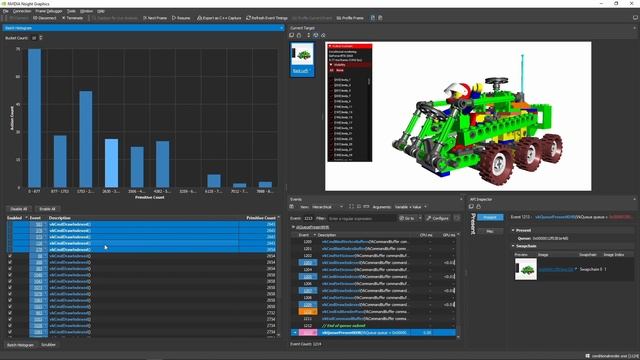Click the BackLeft render target thumbnail

click(x=302, y=55)
